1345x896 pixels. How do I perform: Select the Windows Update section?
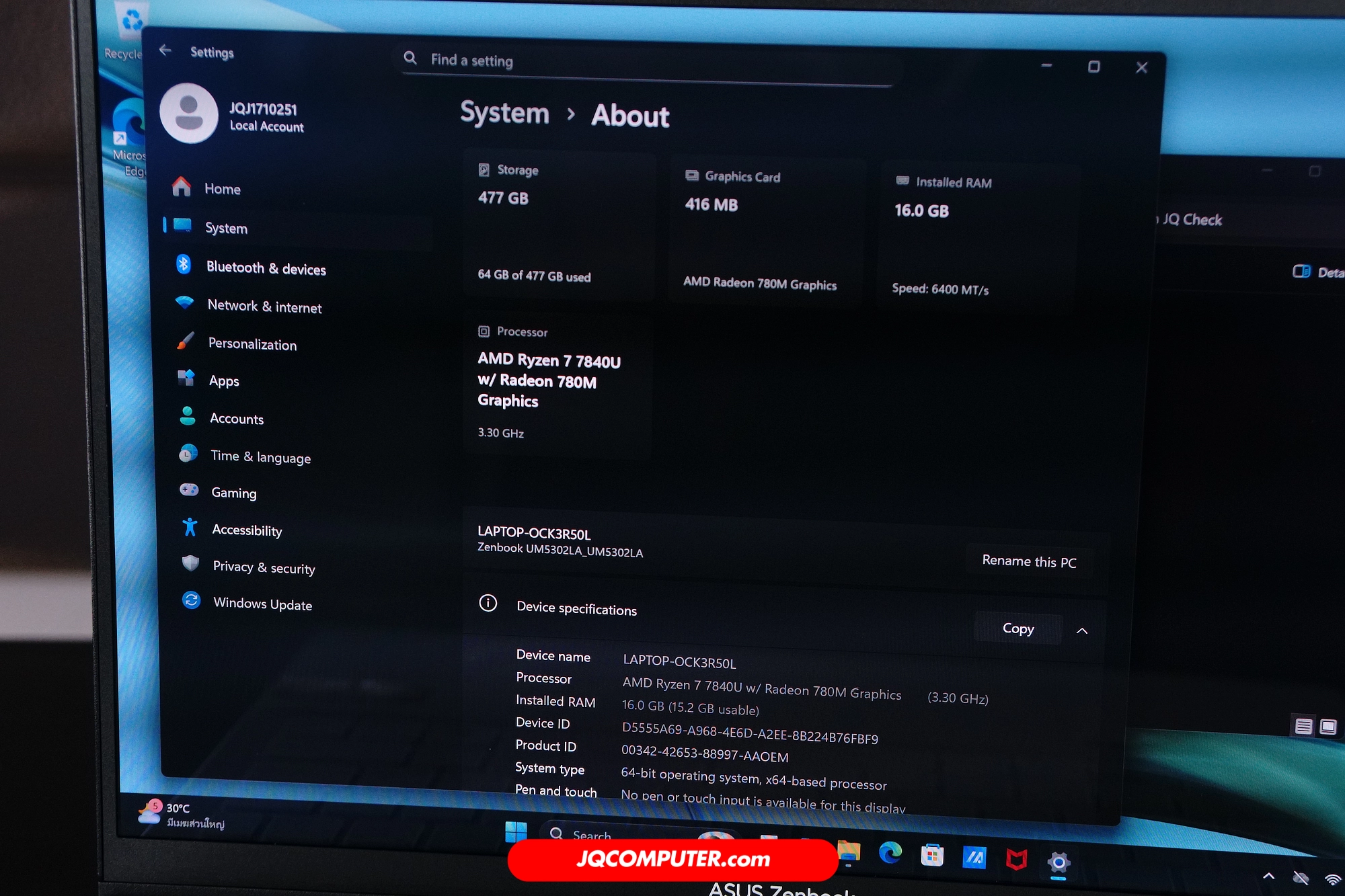(x=262, y=604)
